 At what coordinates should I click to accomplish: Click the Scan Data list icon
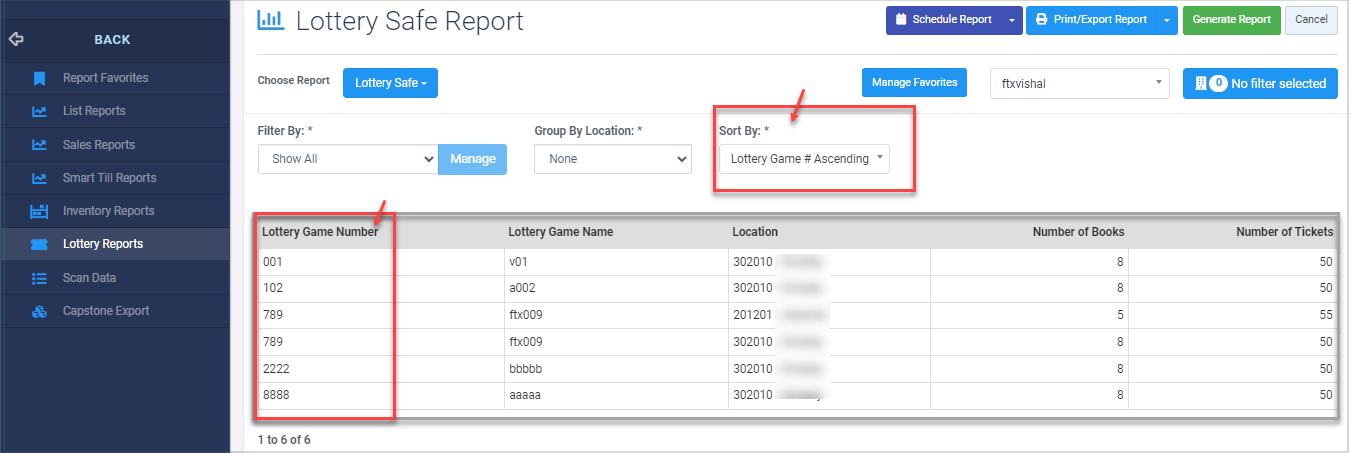pyautogui.click(x=39, y=278)
